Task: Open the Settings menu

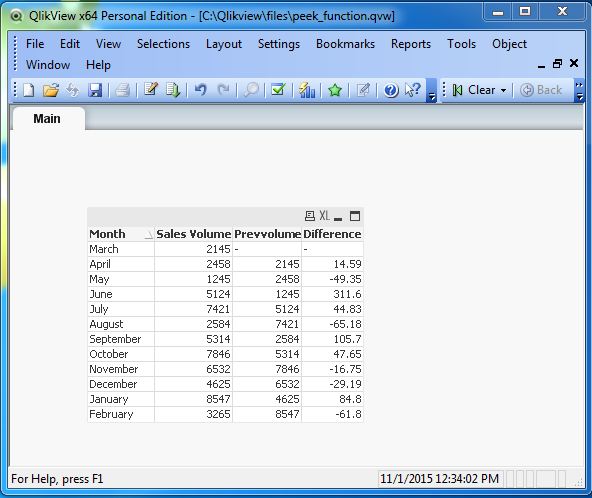Action: 279,44
